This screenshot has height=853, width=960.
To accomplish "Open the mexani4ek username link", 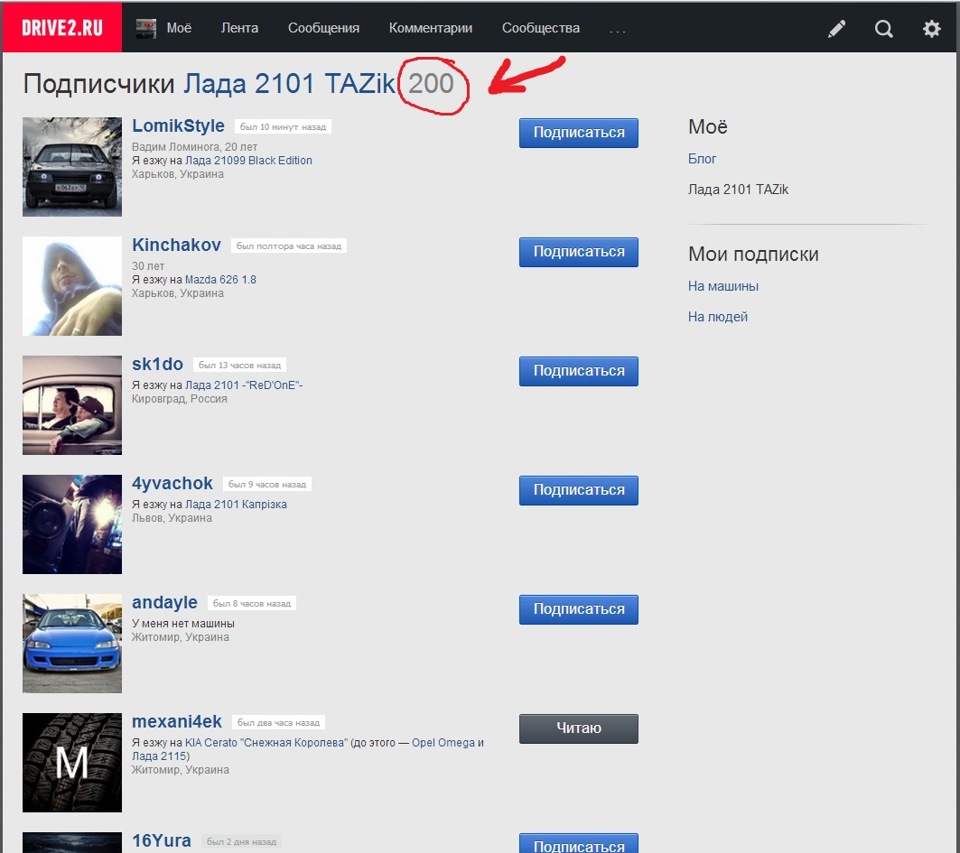I will [x=177, y=721].
